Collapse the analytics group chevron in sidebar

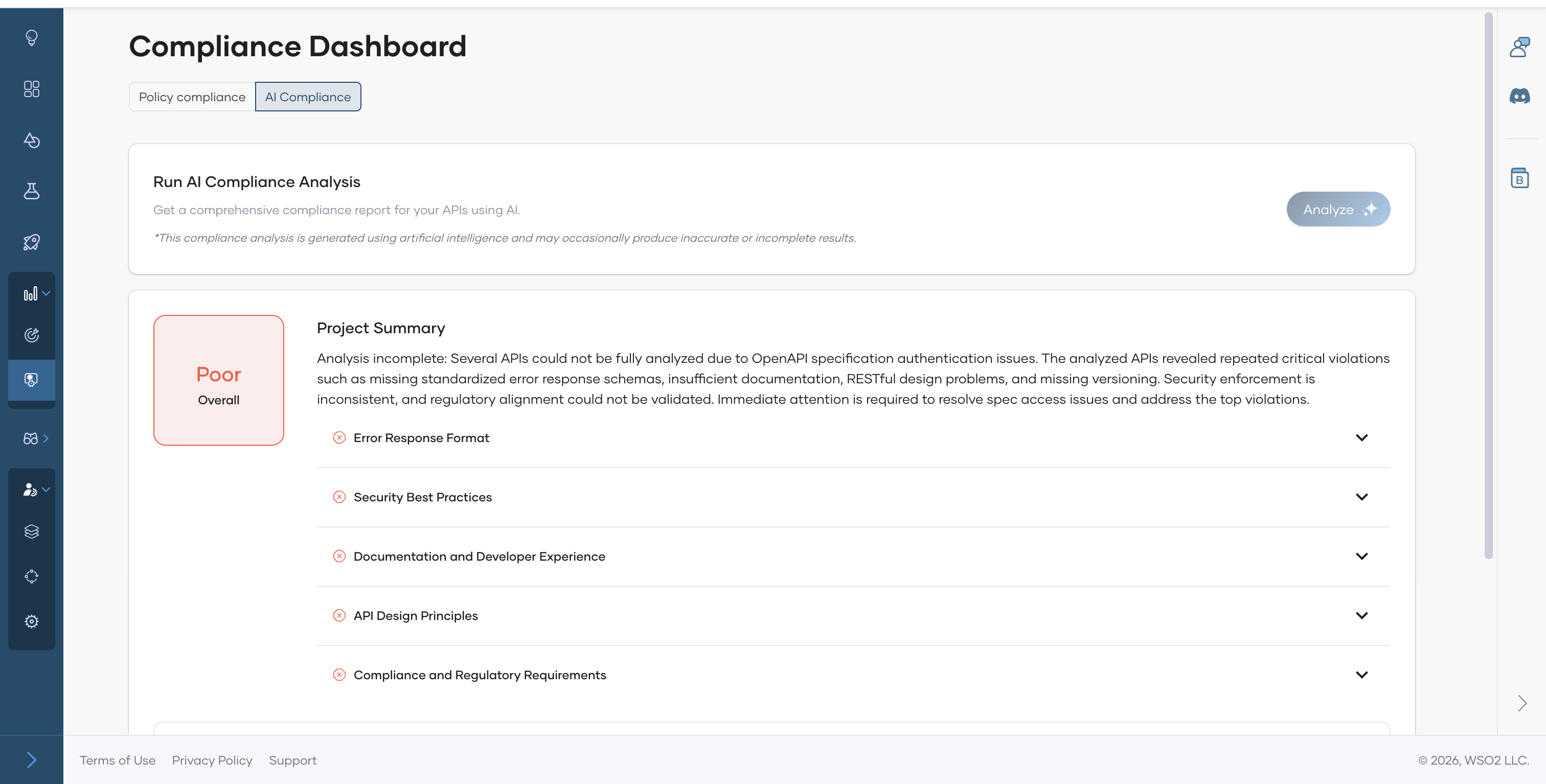coord(46,293)
